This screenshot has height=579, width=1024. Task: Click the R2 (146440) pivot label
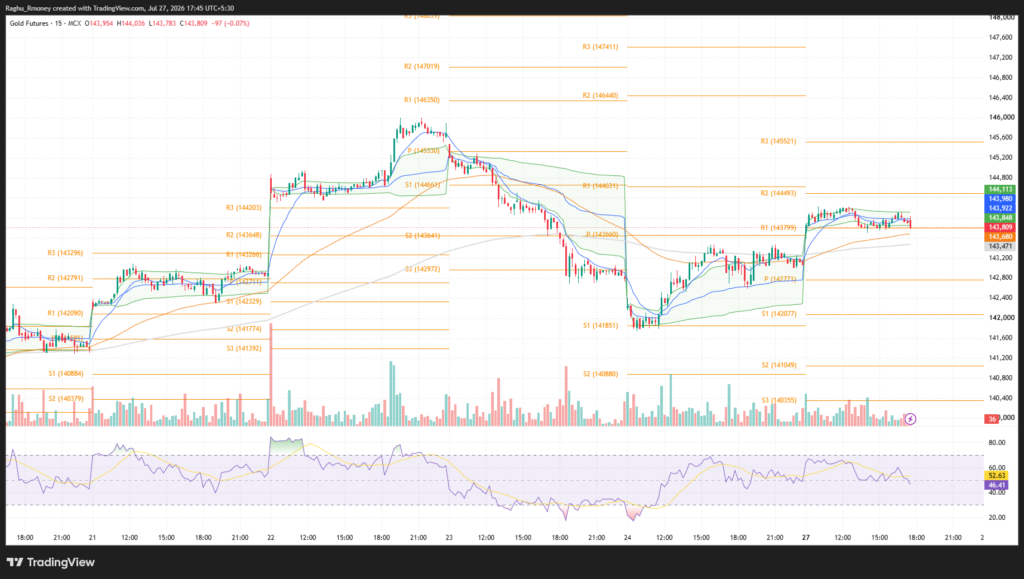[x=600, y=95]
